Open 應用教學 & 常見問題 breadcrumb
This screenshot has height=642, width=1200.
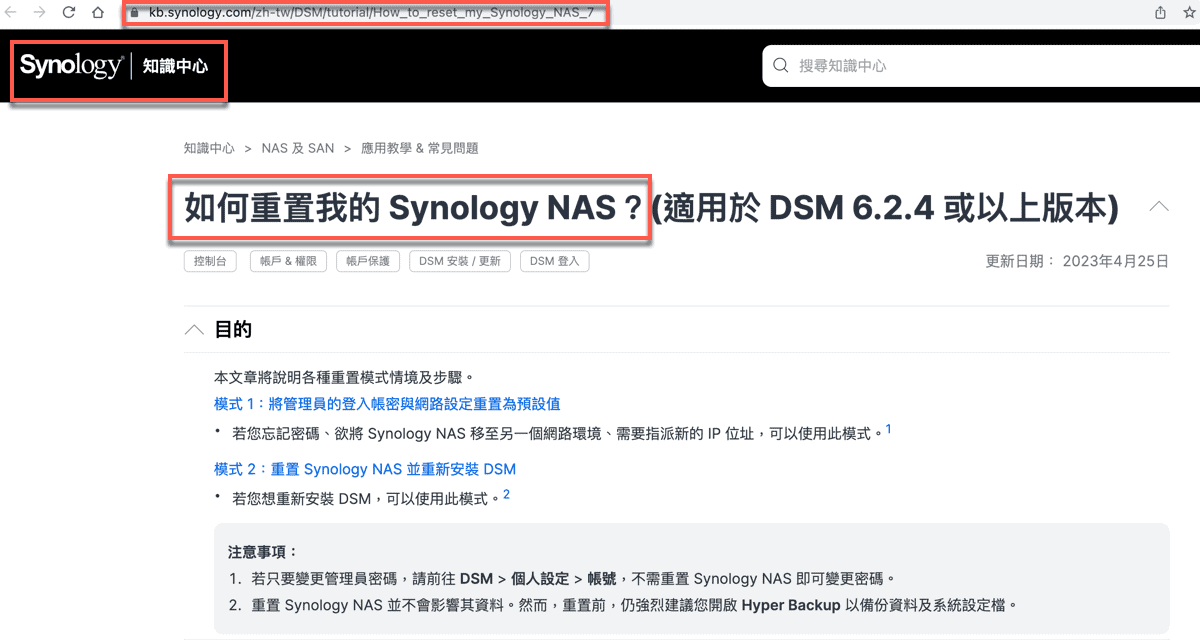point(420,148)
